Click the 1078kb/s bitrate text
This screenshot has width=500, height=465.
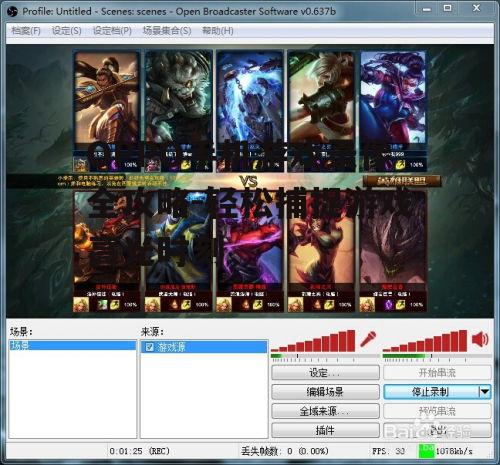click(x=454, y=451)
